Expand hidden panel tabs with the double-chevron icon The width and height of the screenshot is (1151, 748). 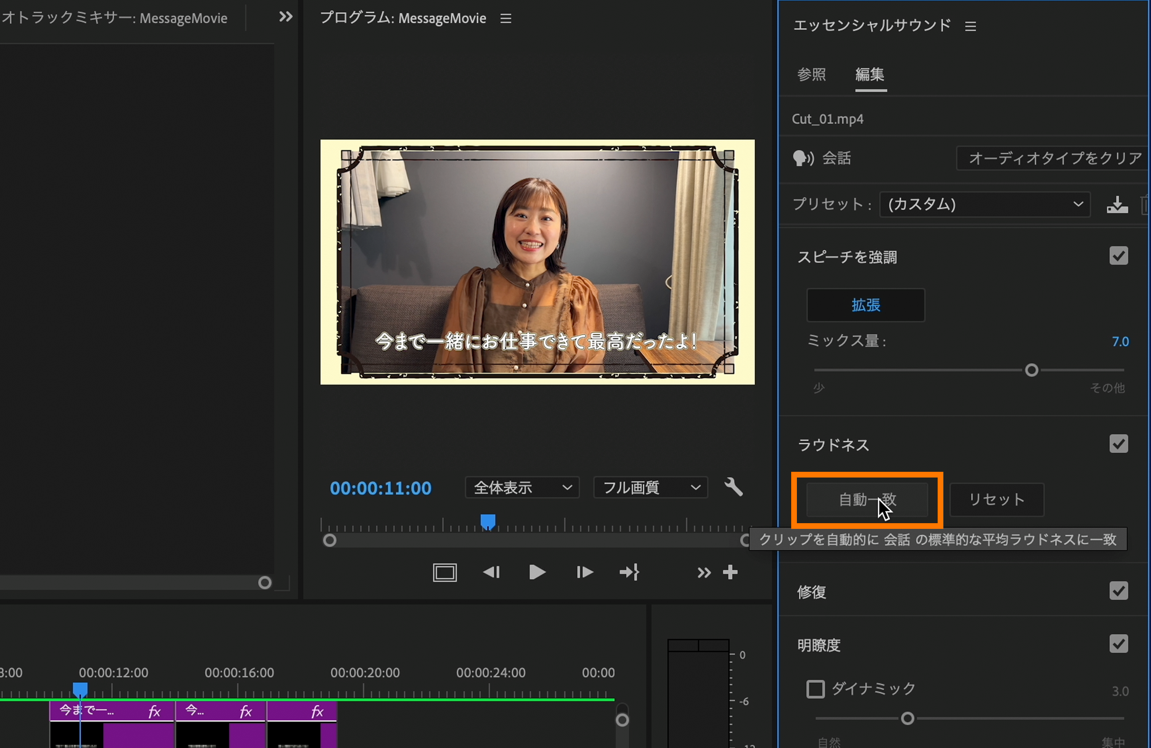pos(286,17)
